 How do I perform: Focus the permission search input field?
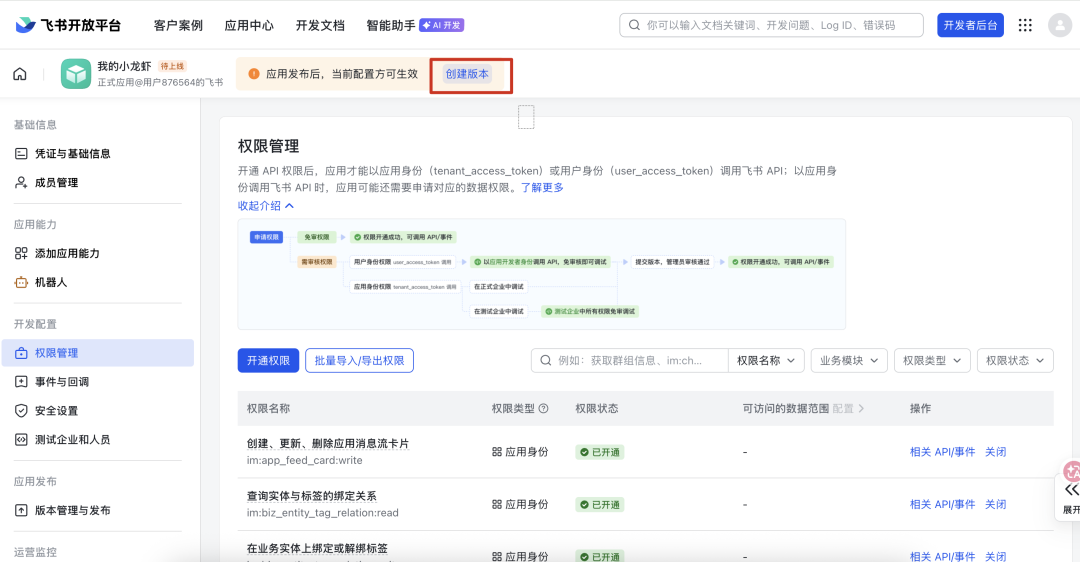click(630, 360)
